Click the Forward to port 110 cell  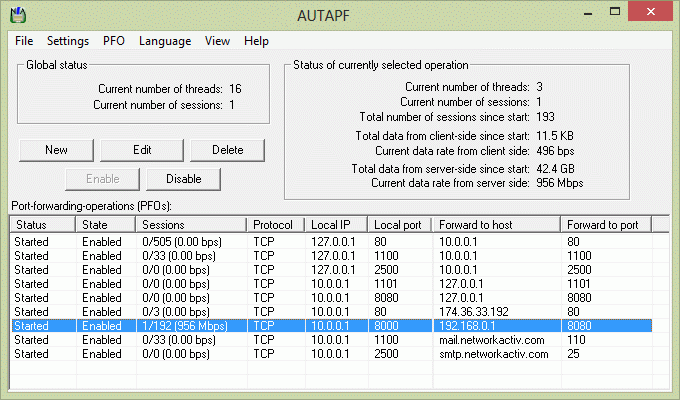click(x=606, y=340)
